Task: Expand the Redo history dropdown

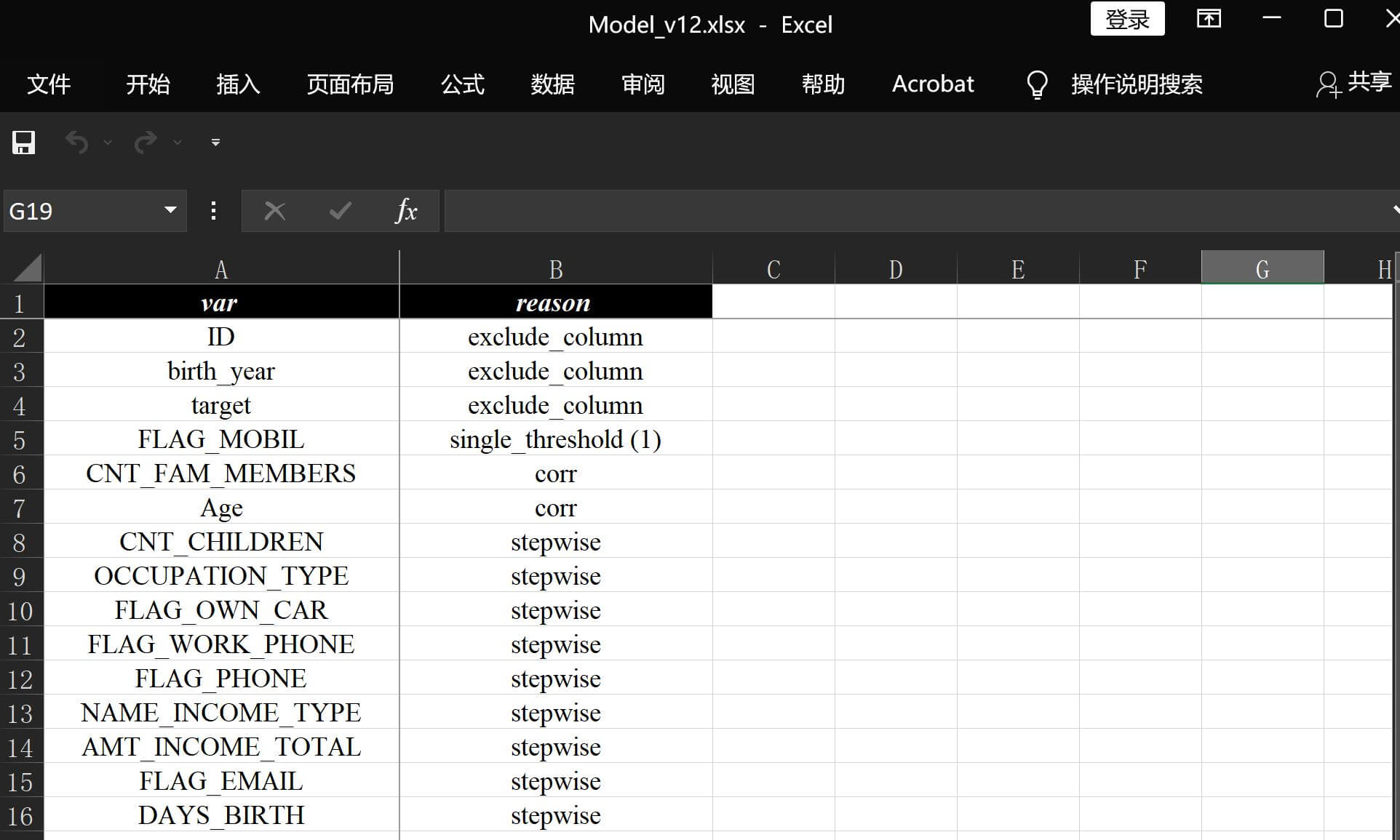Action: pos(178,143)
